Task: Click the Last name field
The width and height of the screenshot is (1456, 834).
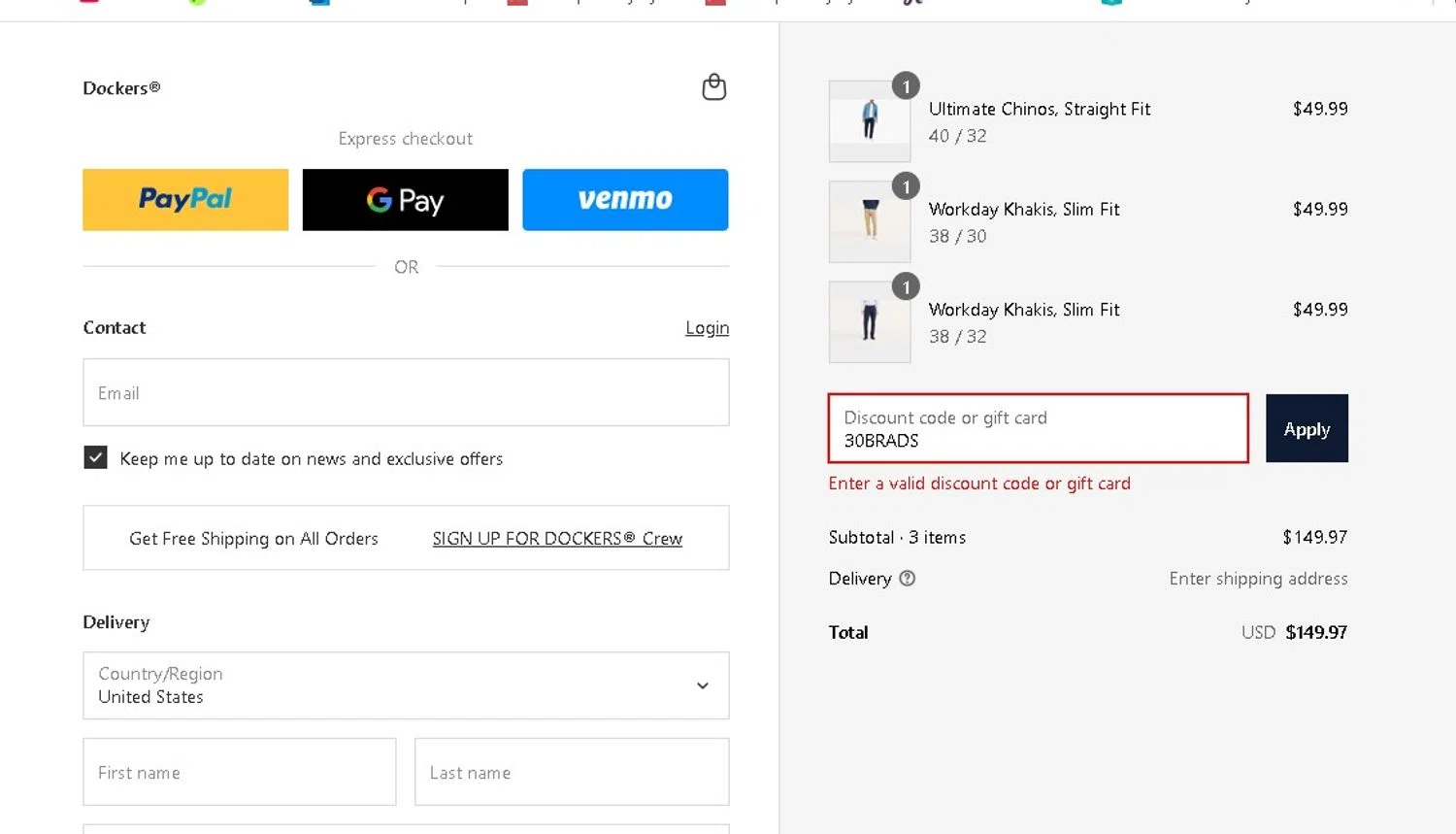Action: coord(572,772)
